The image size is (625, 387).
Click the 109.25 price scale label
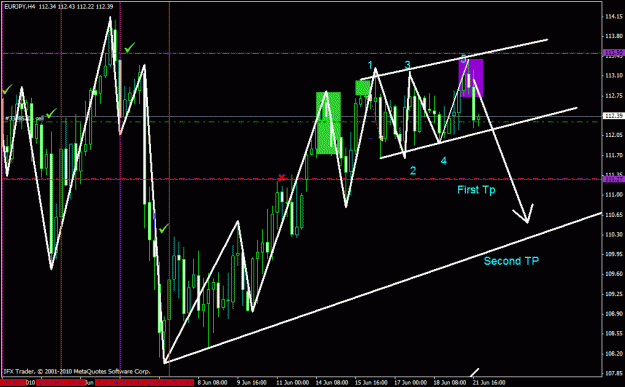click(614, 294)
